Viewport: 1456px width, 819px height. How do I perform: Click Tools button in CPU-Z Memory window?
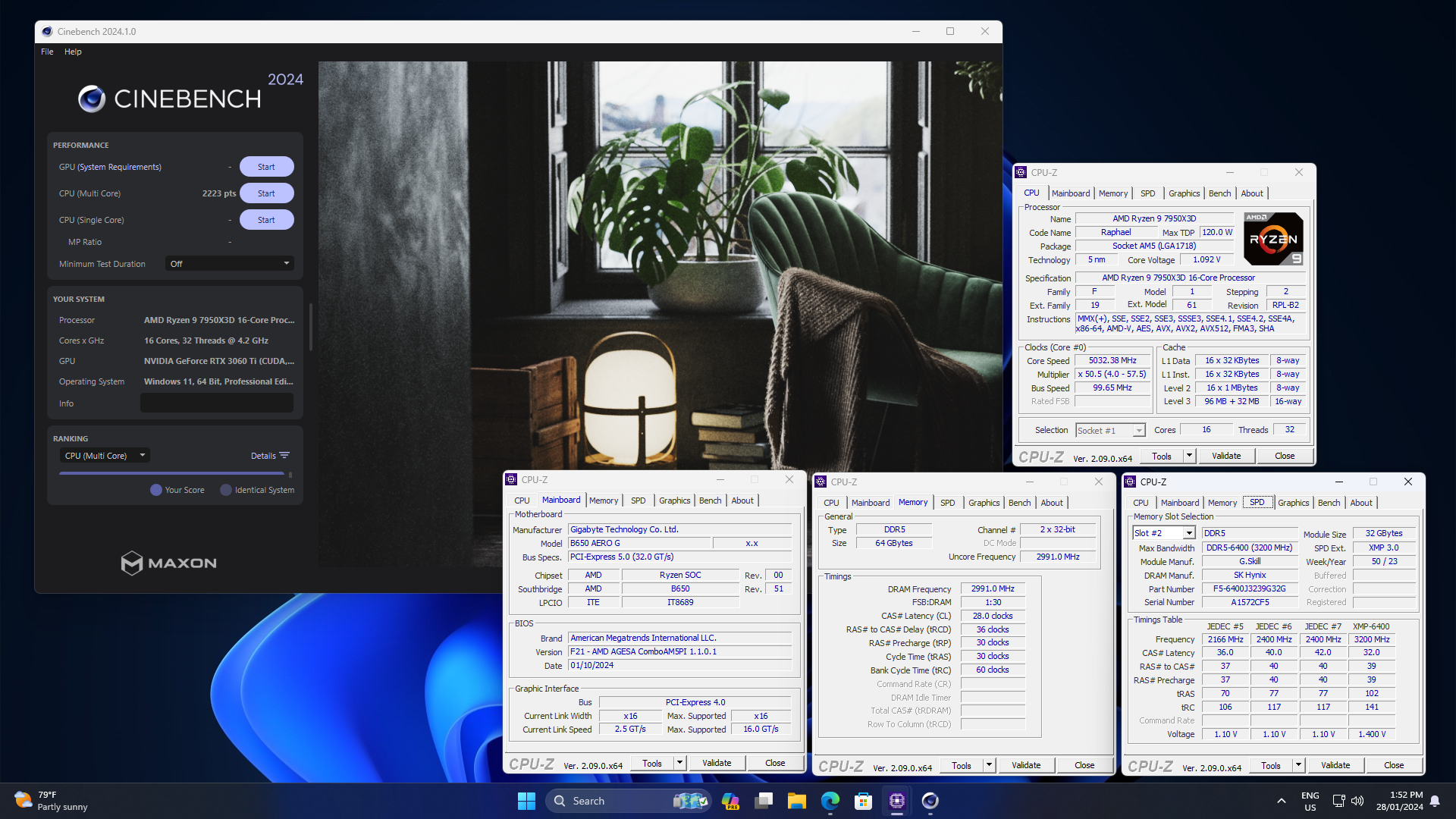tap(962, 765)
